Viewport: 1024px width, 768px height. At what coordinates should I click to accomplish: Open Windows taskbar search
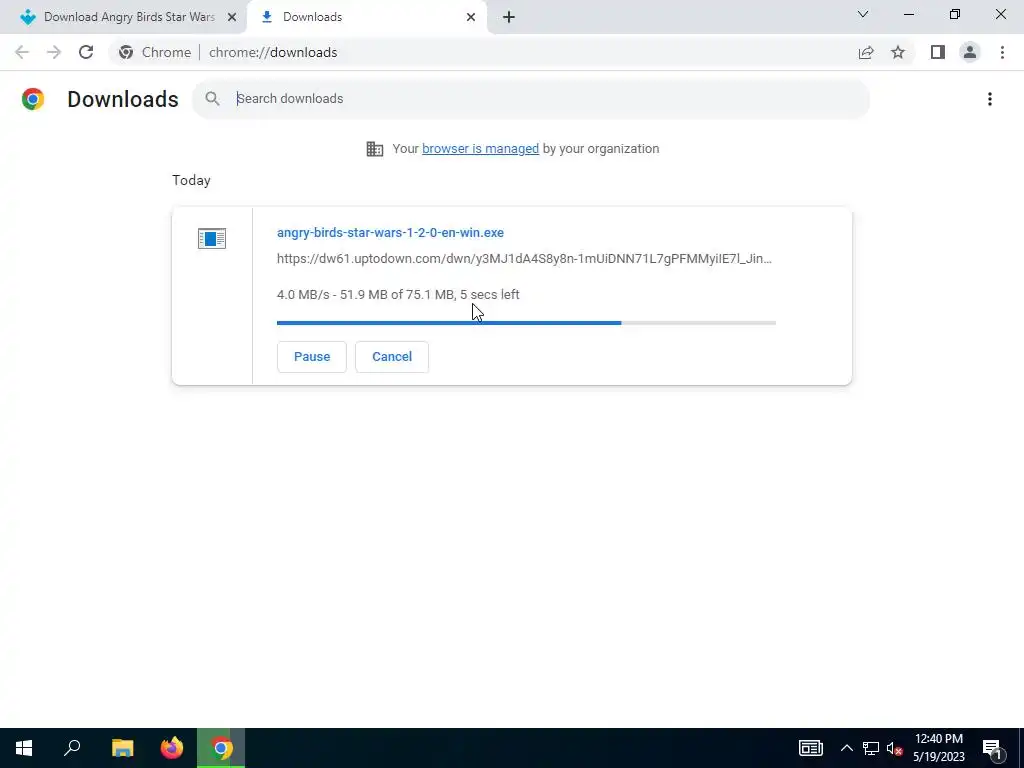click(x=72, y=748)
